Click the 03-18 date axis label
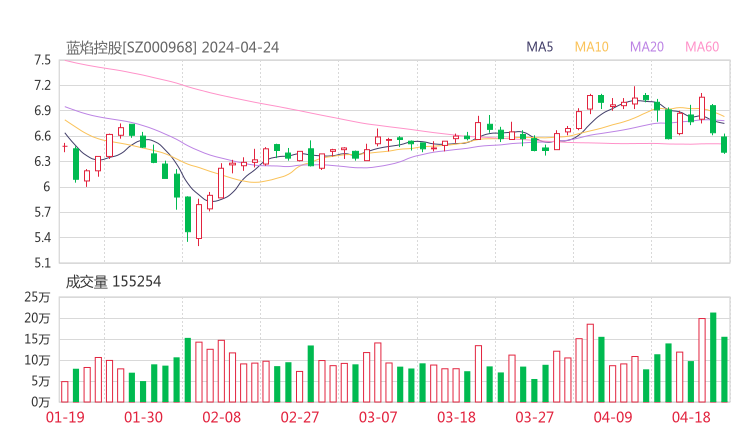The height and width of the screenshot is (440, 740). tap(456, 417)
